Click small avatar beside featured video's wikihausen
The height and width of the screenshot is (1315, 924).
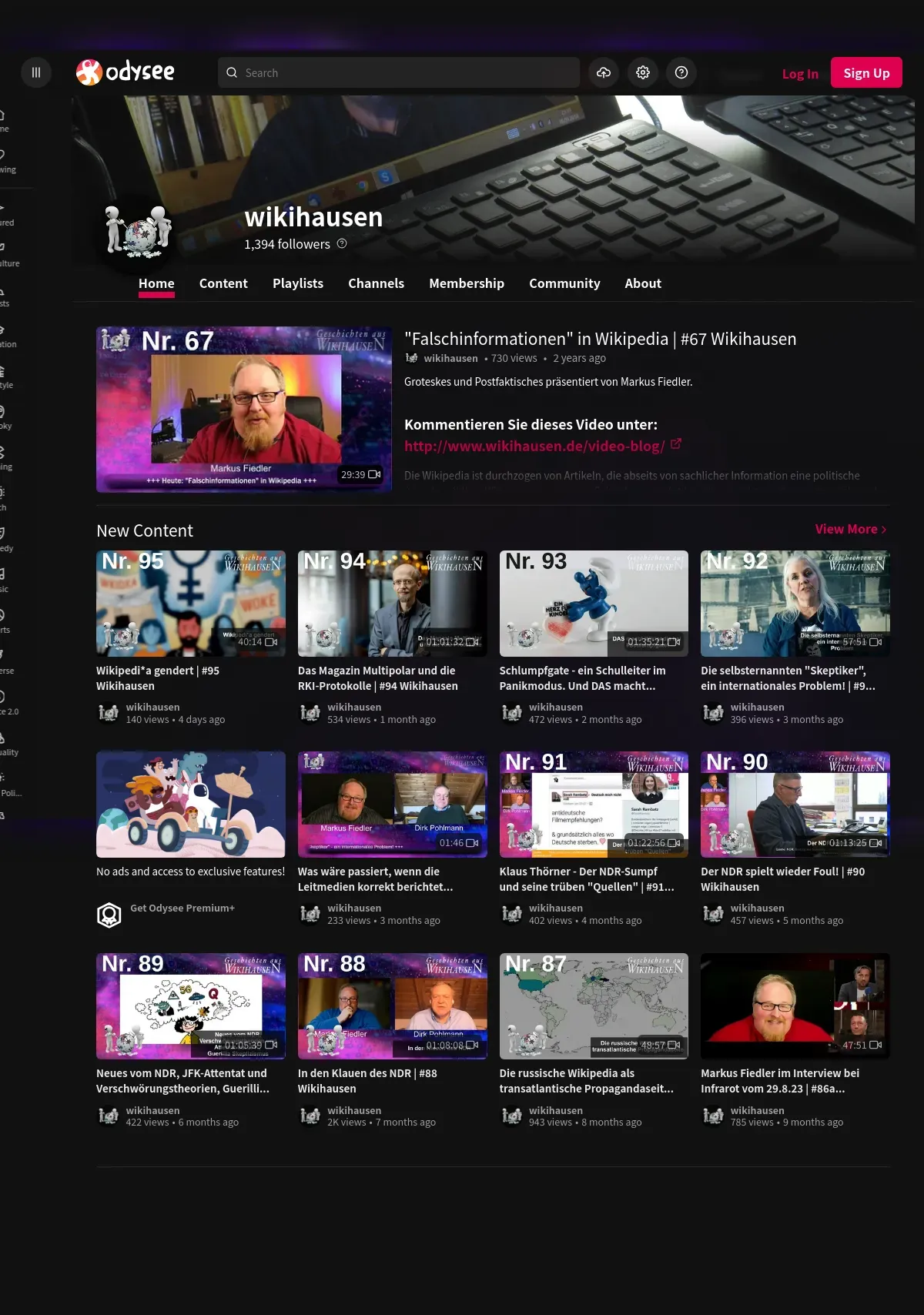(x=411, y=358)
